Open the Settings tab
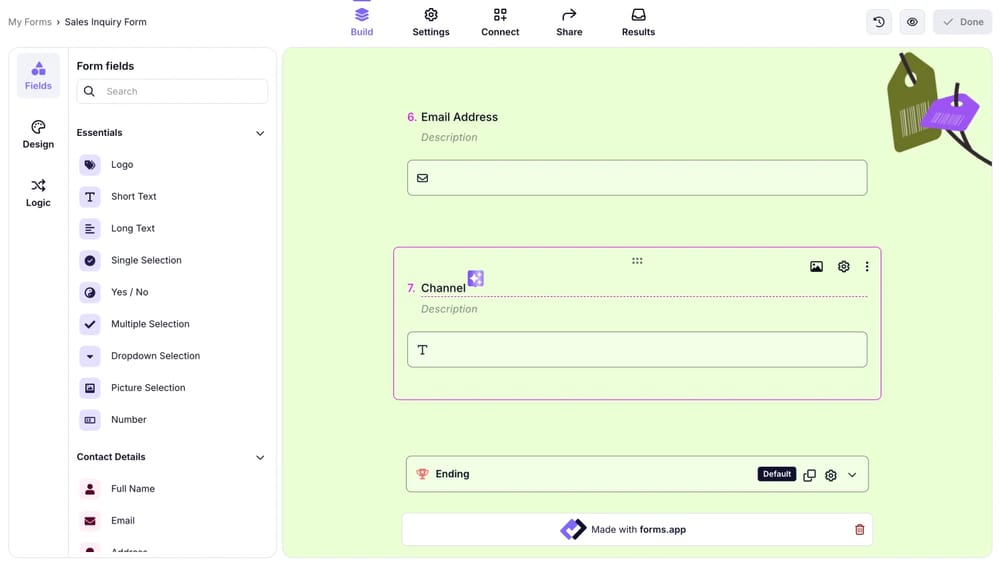The height and width of the screenshot is (566, 1000). (430, 22)
